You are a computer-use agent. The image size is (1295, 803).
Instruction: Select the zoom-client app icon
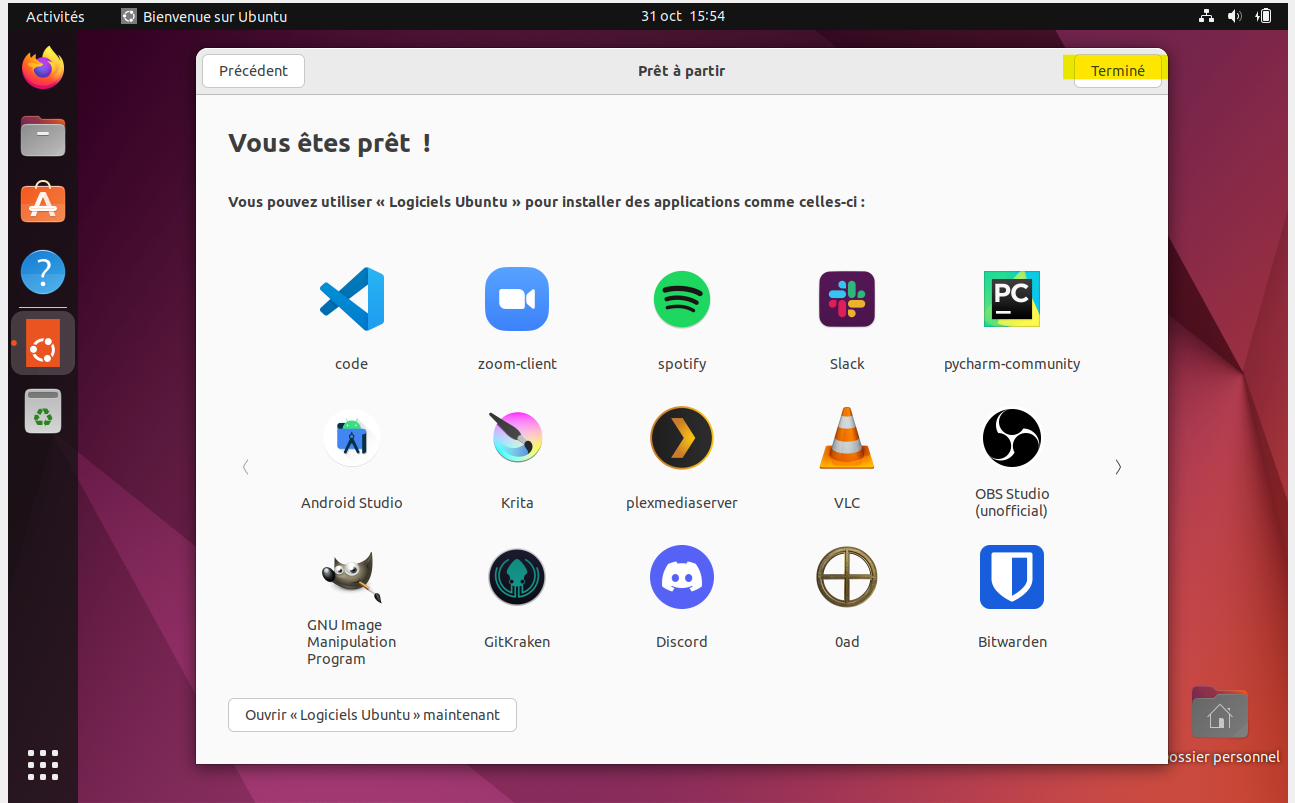coord(517,299)
